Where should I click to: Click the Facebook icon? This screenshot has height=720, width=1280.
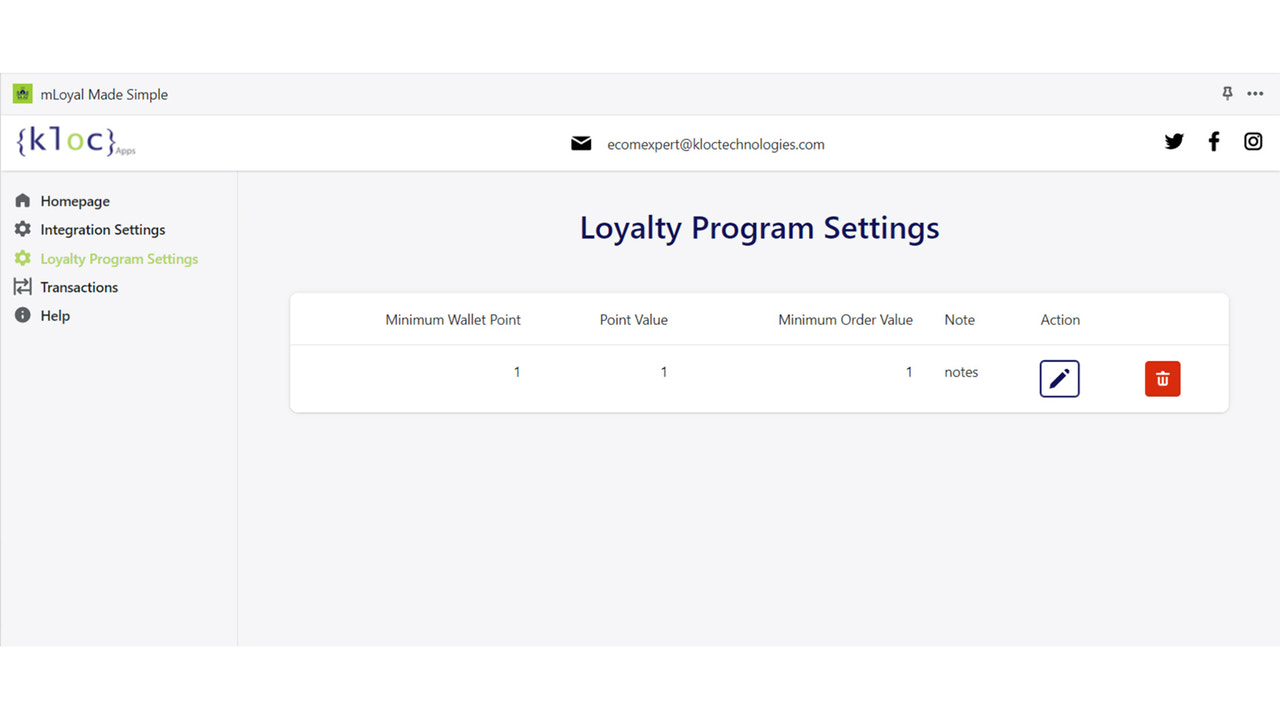1213,141
